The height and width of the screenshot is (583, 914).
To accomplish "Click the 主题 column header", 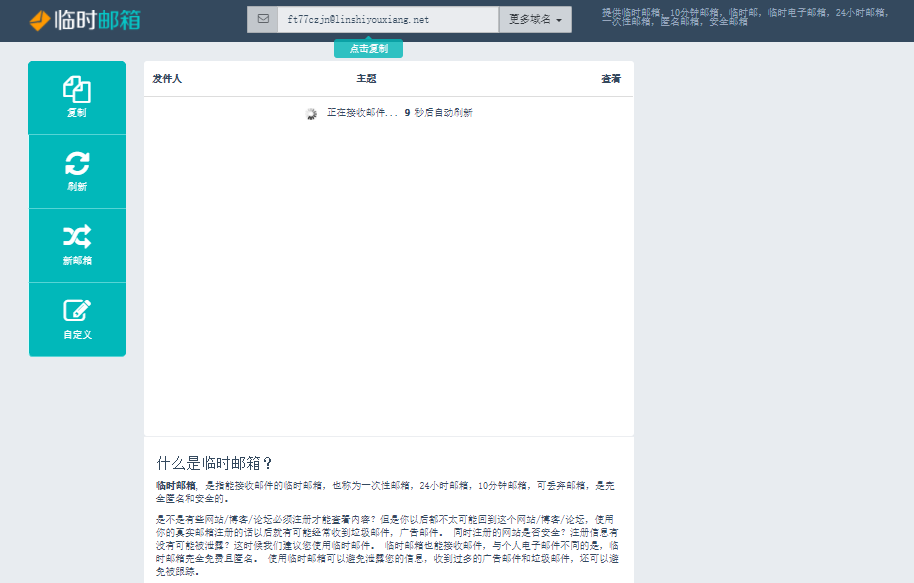I will 367,79.
